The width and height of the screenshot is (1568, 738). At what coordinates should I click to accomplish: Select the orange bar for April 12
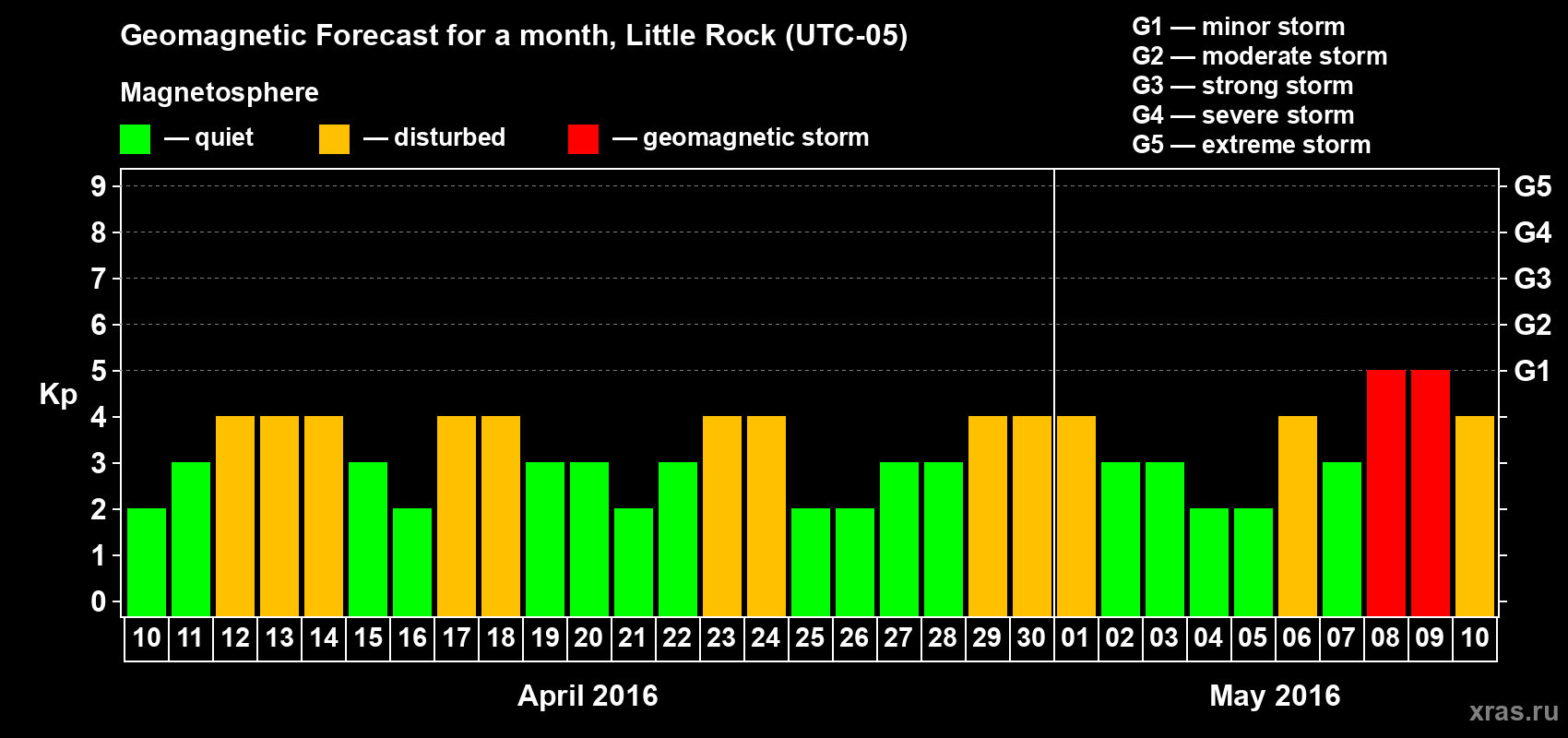pos(235,516)
